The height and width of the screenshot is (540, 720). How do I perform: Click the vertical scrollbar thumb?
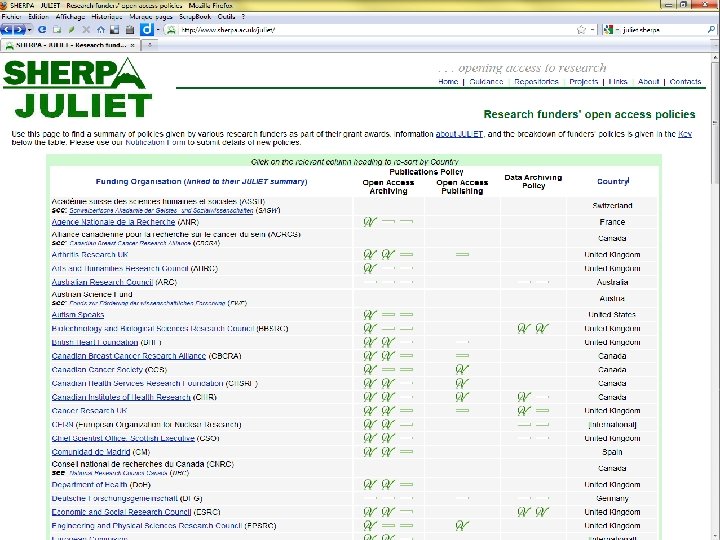click(x=715, y=124)
